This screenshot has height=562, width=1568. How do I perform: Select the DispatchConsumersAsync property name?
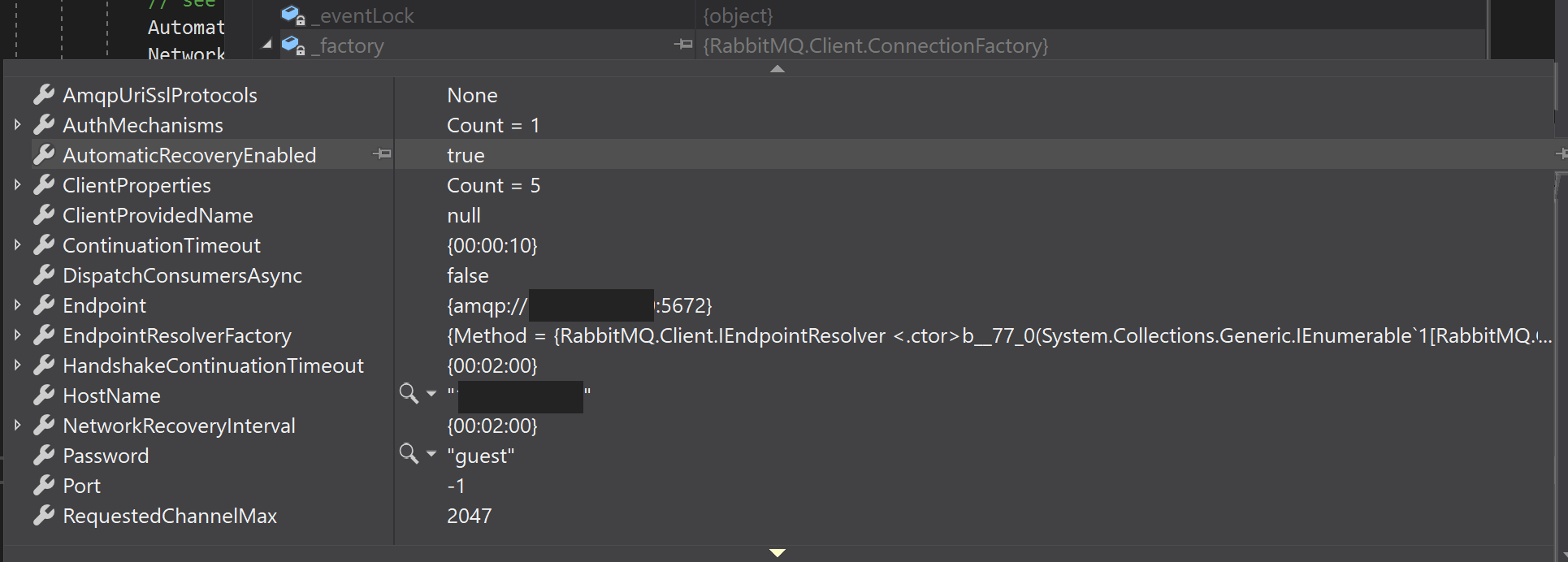[x=182, y=275]
